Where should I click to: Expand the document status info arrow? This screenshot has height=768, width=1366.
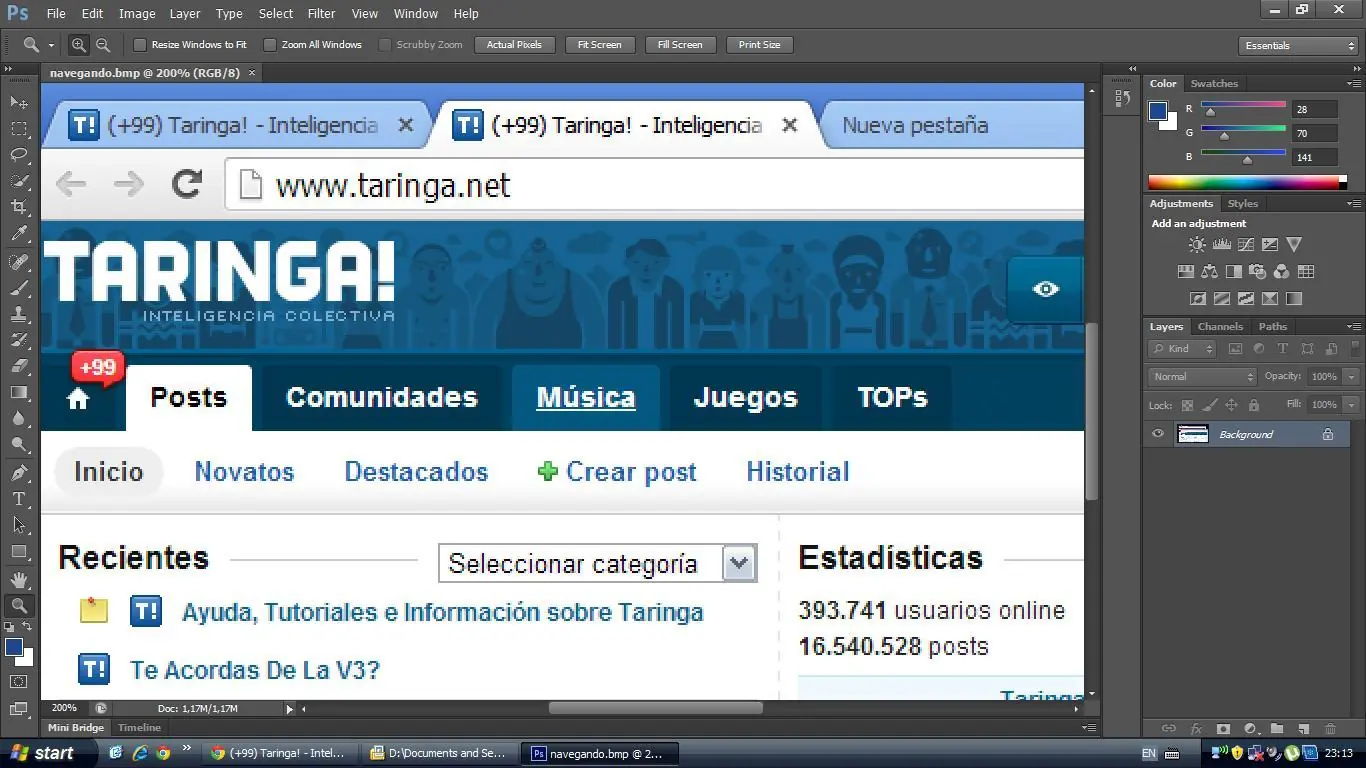point(290,709)
